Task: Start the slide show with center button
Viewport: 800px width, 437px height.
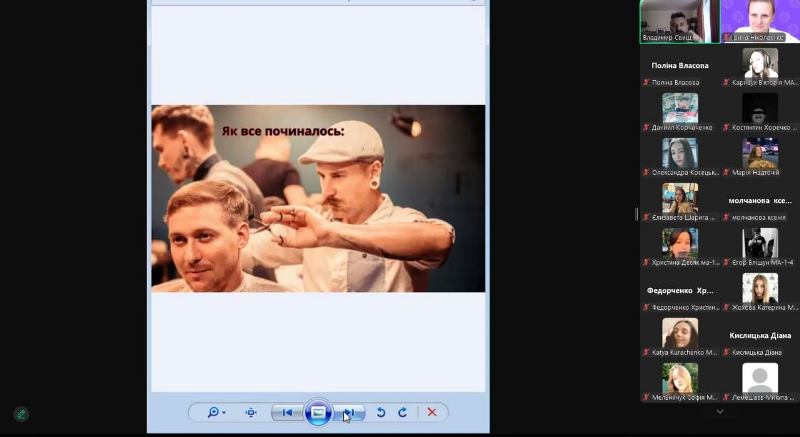Action: tap(318, 412)
